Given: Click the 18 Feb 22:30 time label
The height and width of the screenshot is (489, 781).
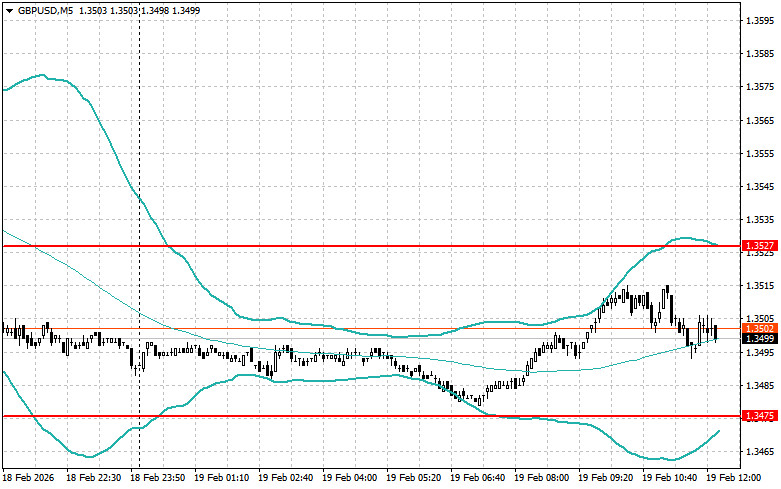Looking at the screenshot, I should 94,478.
